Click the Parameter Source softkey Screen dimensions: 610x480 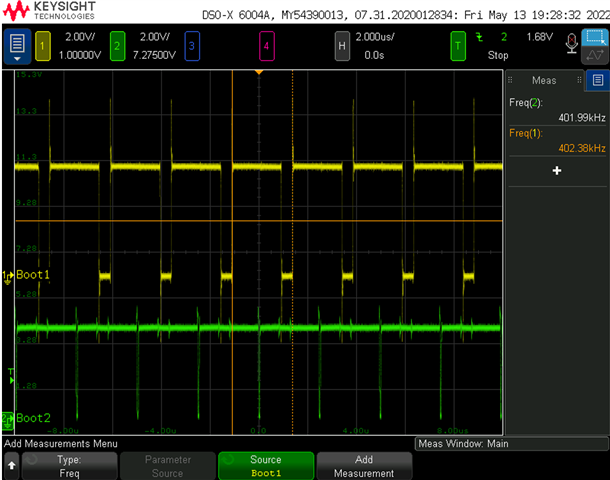click(168, 466)
